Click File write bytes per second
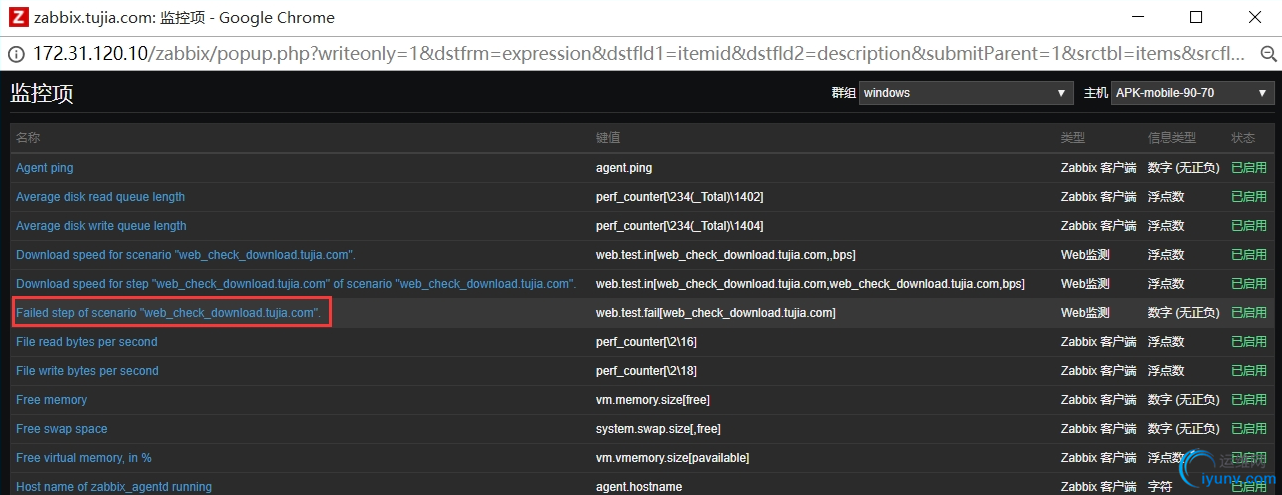 (x=87, y=371)
